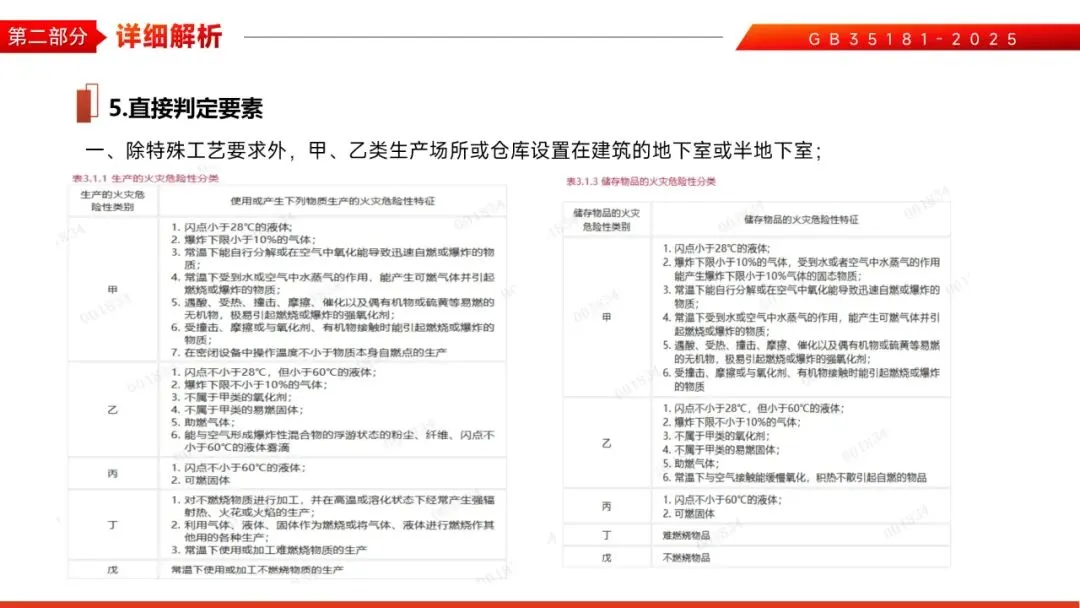Select "1. 闪点不小于60℃的液体" in production table

(x=238, y=468)
